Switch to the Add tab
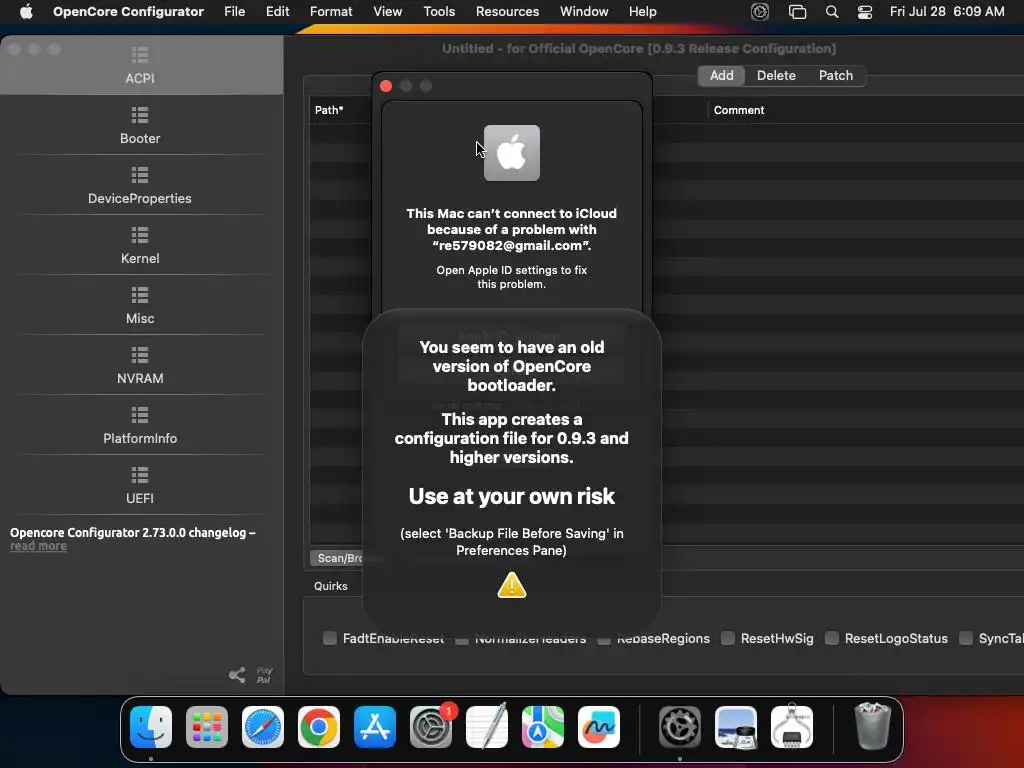The height and width of the screenshot is (768, 1024). [x=722, y=75]
